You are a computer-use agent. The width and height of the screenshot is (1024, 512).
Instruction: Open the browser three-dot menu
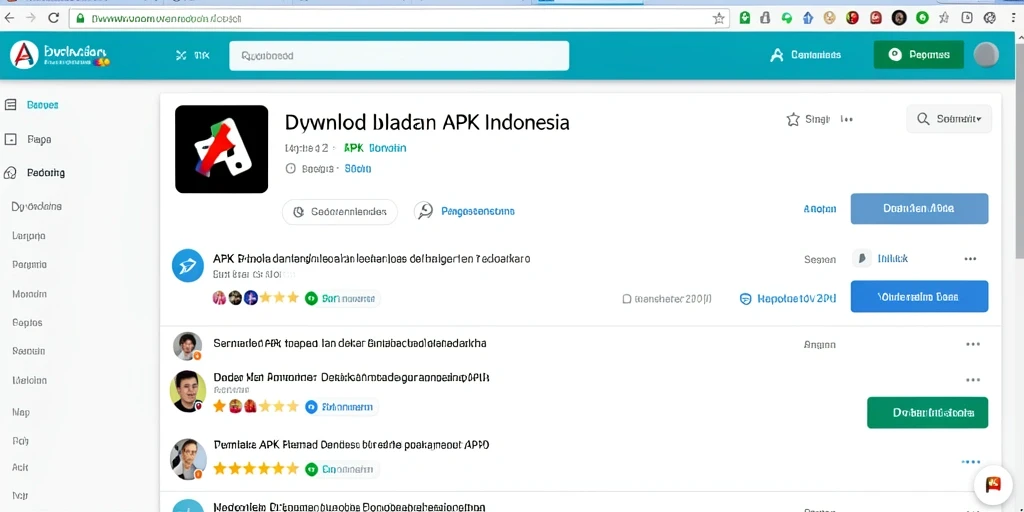(x=1014, y=18)
